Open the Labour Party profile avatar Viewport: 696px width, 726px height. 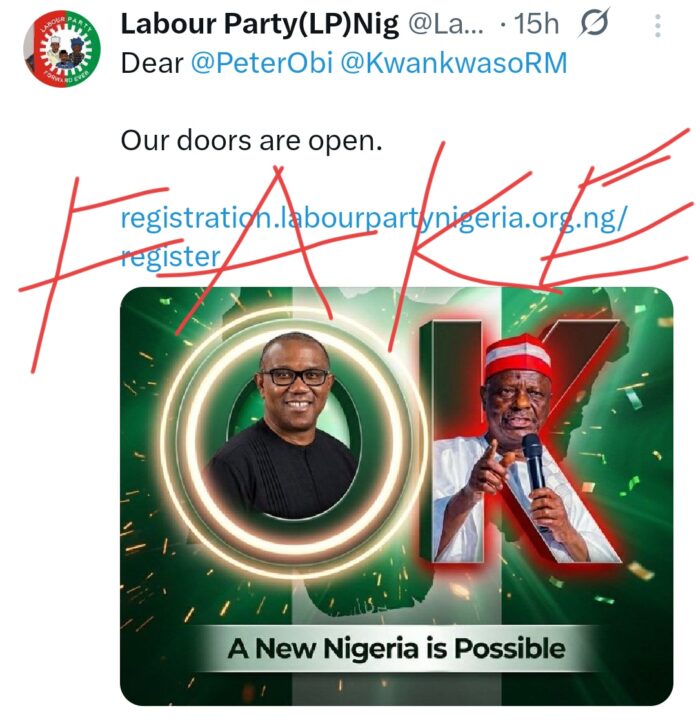(x=60, y=50)
